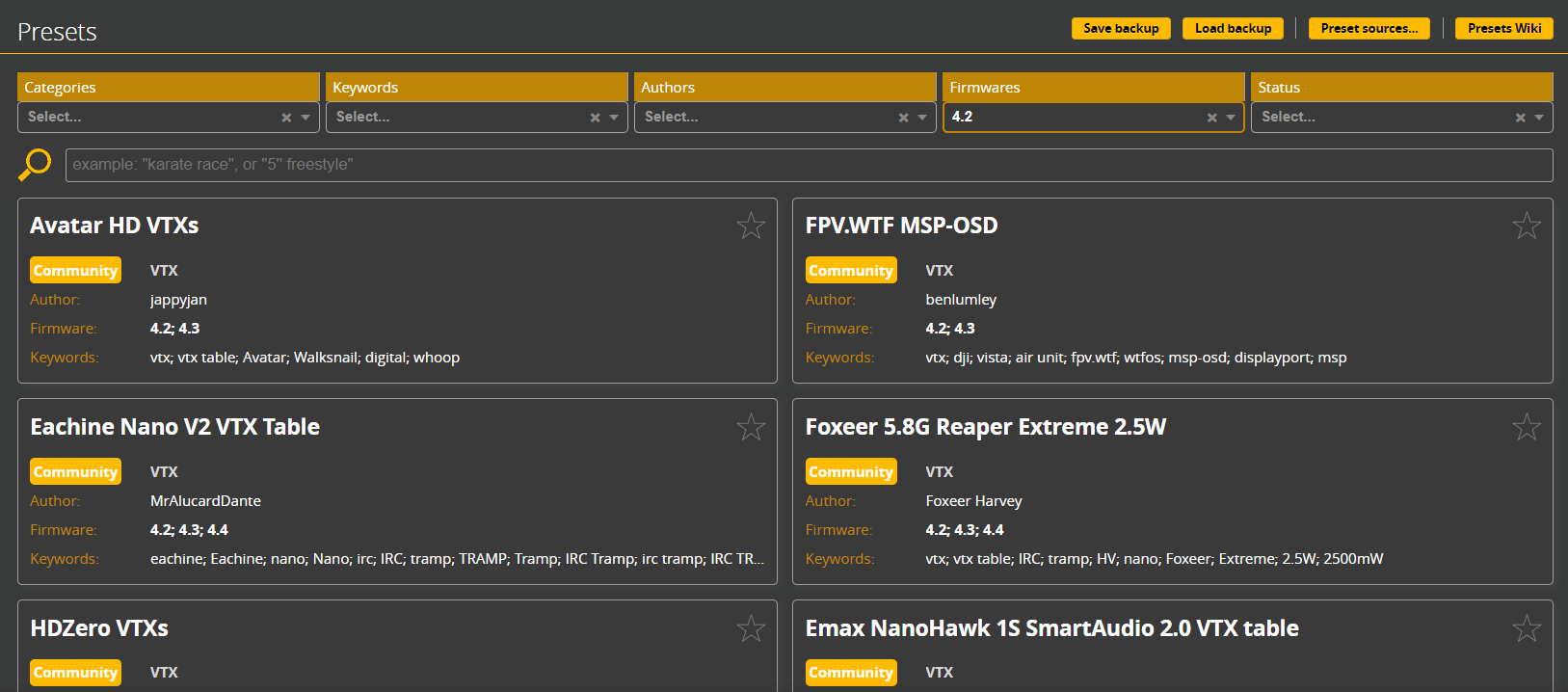Click the Load backup button
The width and height of the screenshot is (1568, 692).
pyautogui.click(x=1233, y=28)
